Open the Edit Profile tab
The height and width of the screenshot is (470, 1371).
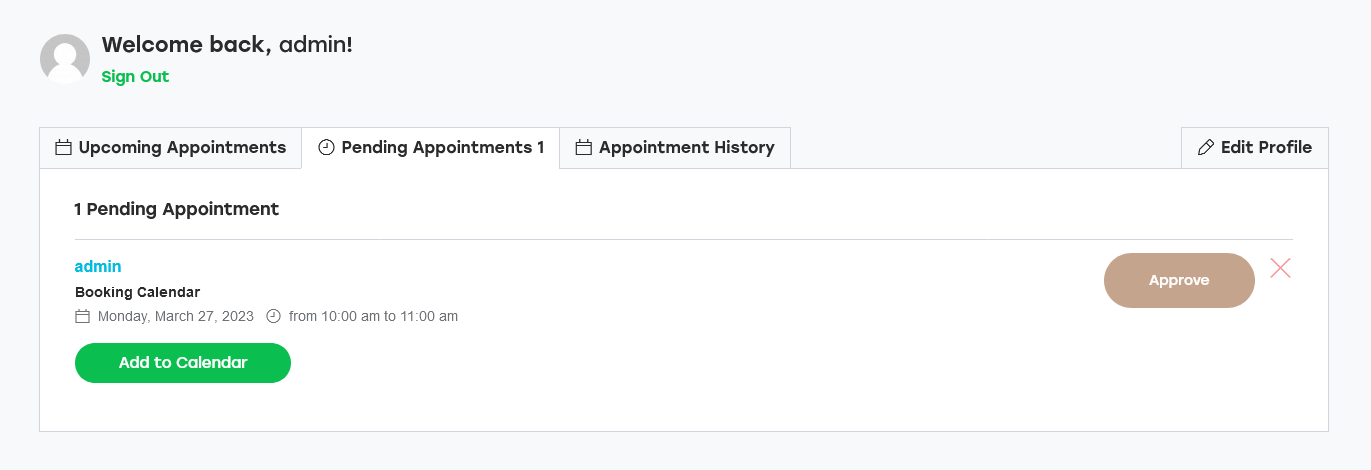pos(1255,148)
